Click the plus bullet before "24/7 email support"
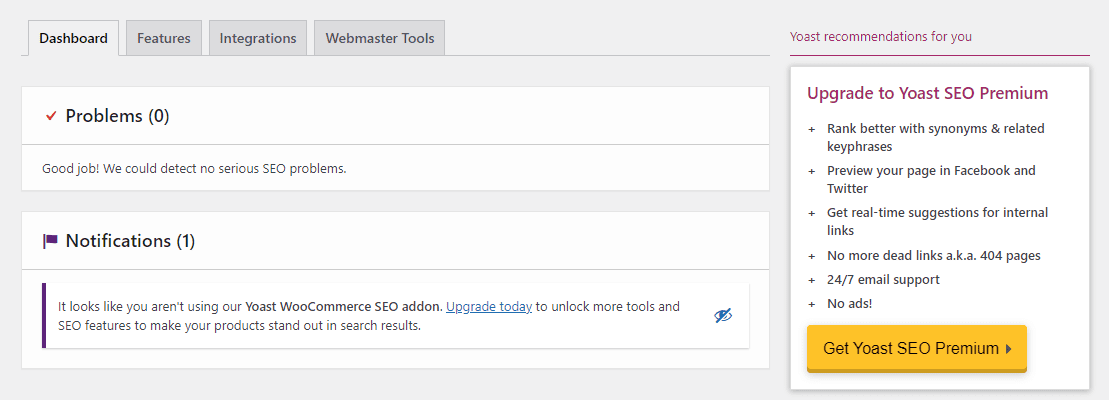 tap(812, 279)
